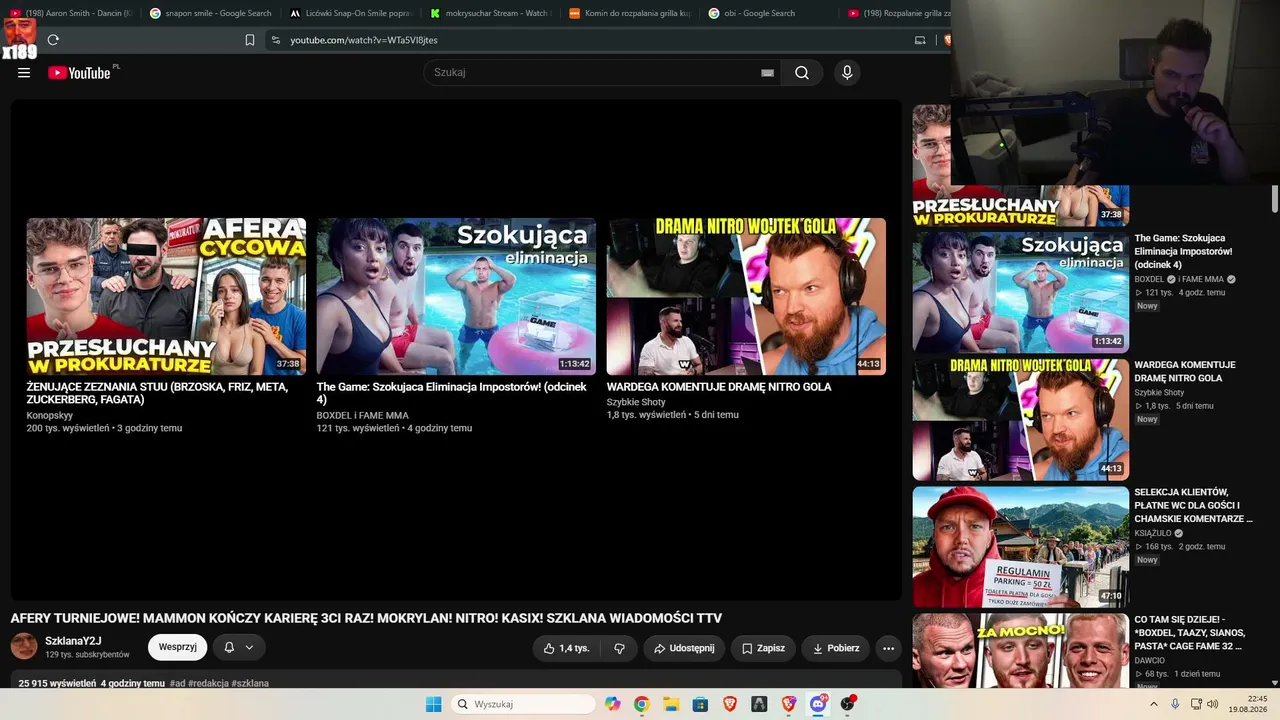Open DRAMA NITRO WOJTEK GOLA end-screen thumbnail

pyautogui.click(x=746, y=296)
